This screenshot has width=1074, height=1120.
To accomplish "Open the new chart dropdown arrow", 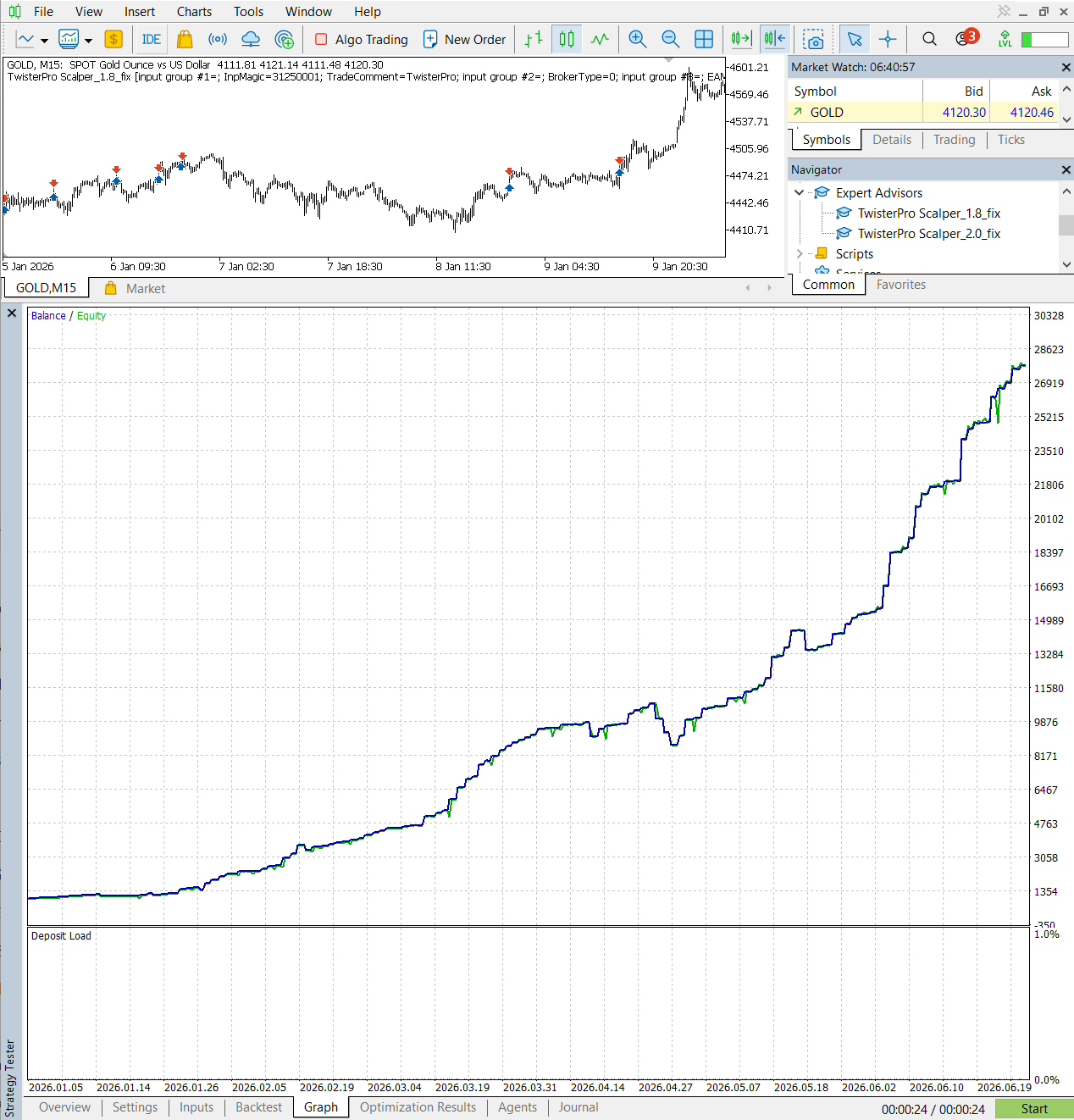I will coord(44,40).
